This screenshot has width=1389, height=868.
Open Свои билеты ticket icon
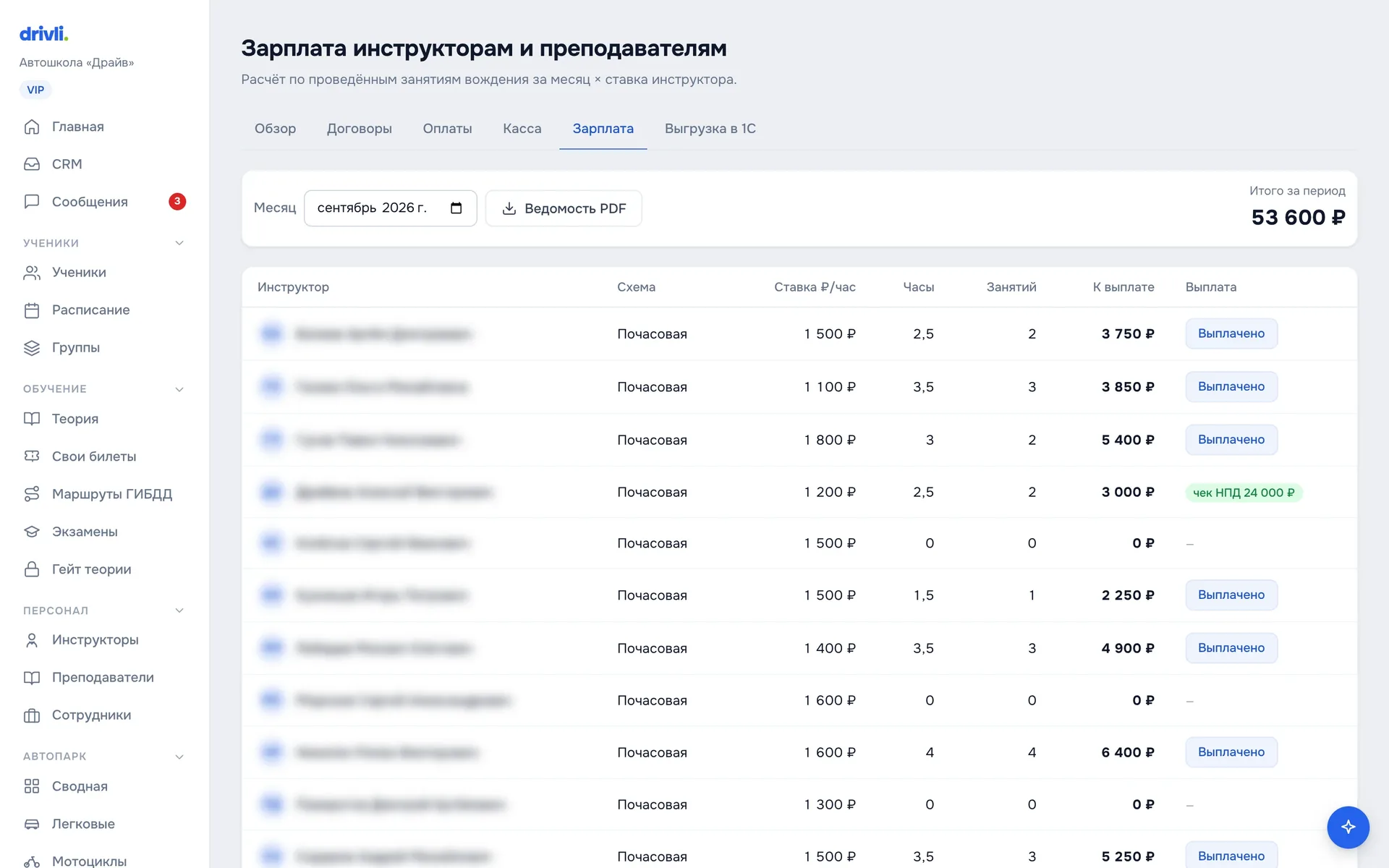(32, 456)
